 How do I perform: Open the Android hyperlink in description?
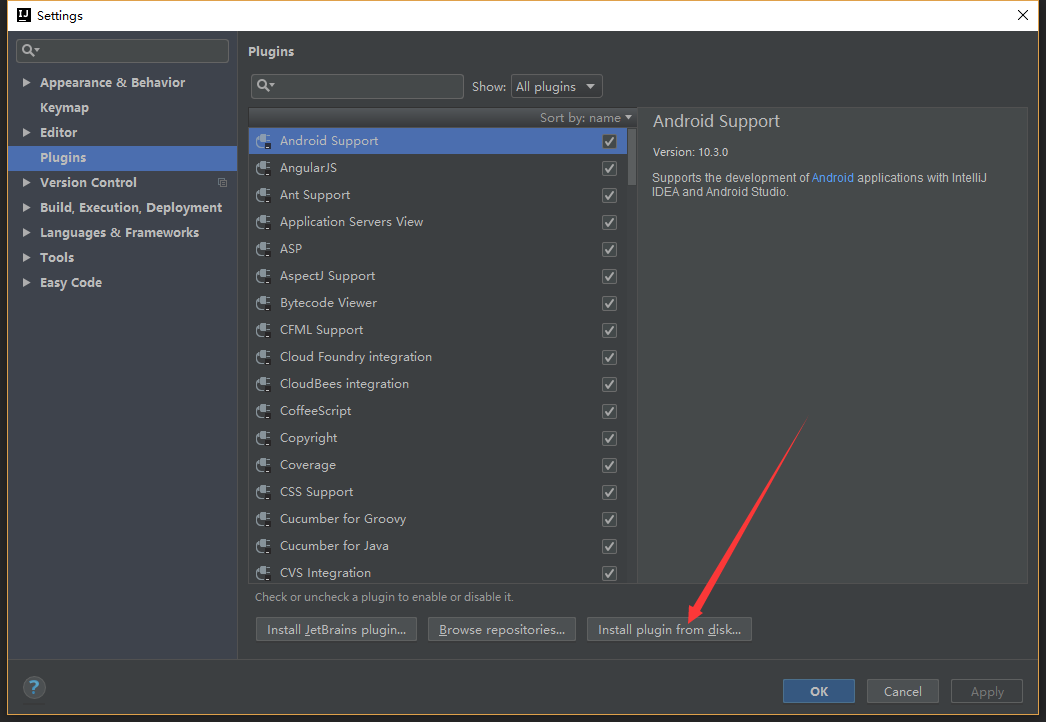click(833, 177)
